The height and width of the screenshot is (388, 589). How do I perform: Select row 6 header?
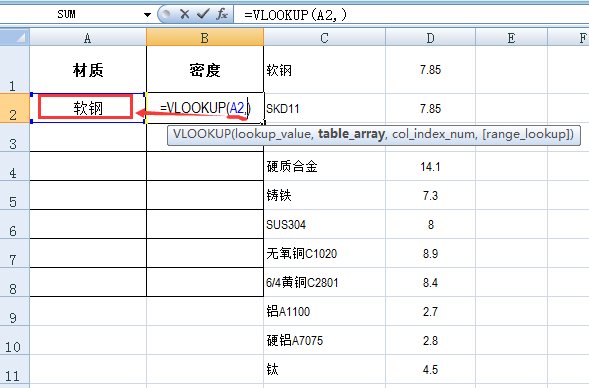pyautogui.click(x=15, y=224)
